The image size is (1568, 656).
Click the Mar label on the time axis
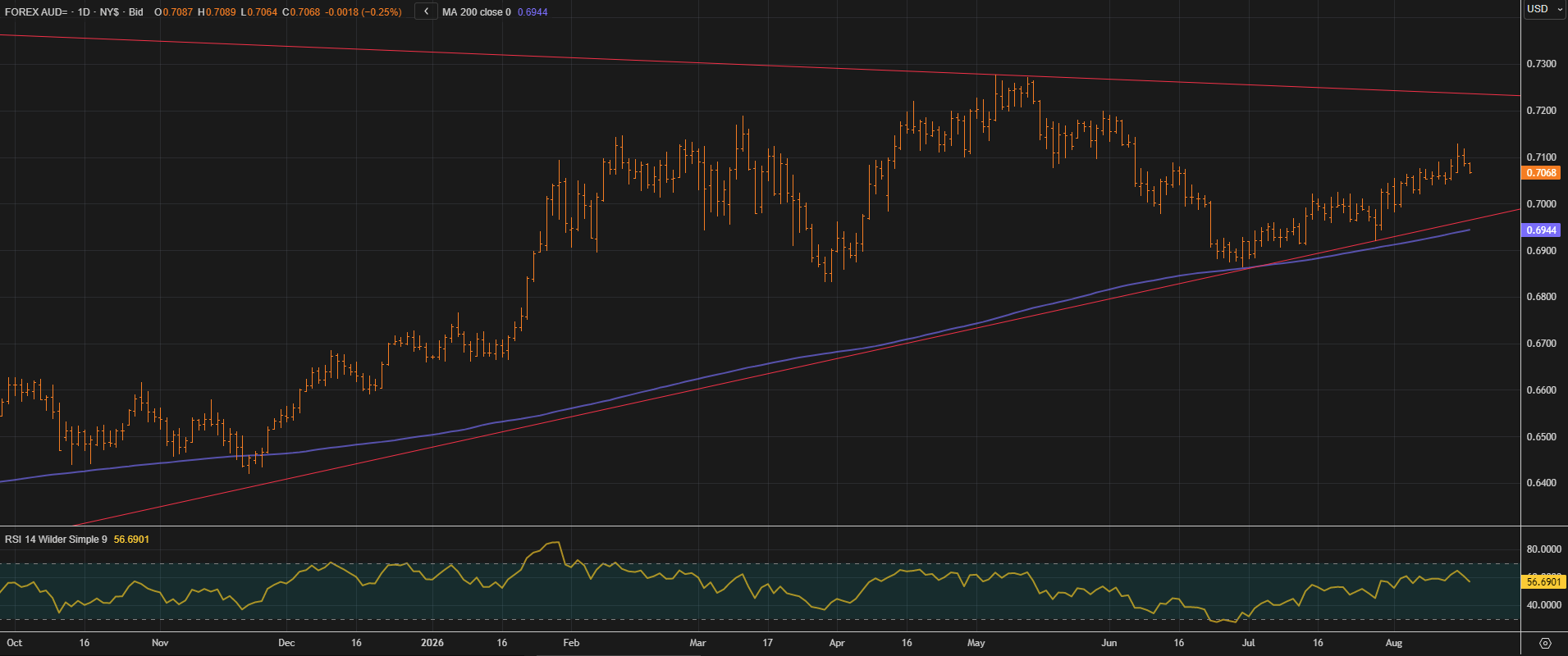(697, 643)
